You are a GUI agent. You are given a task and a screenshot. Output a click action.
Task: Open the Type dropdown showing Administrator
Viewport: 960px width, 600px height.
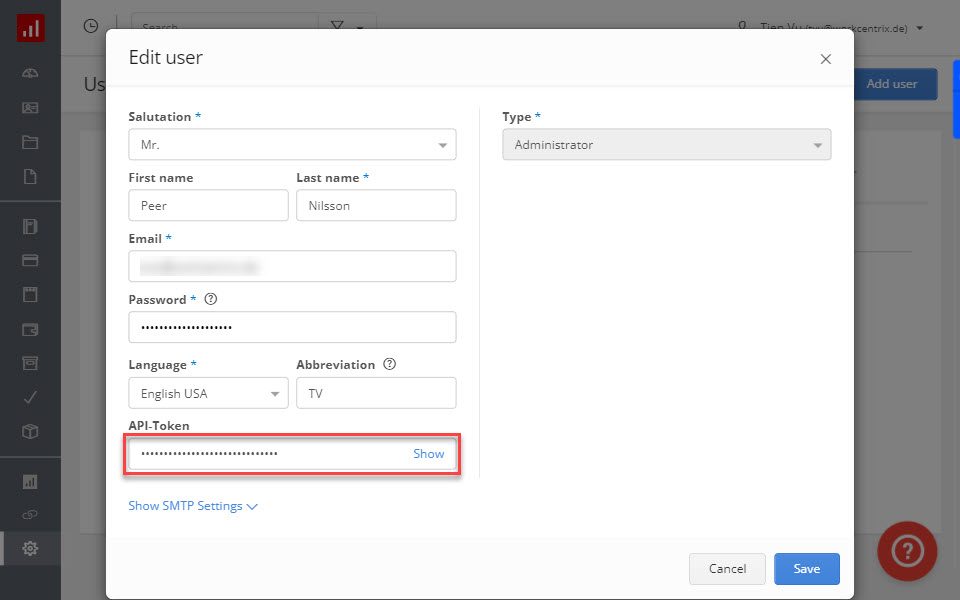(667, 144)
